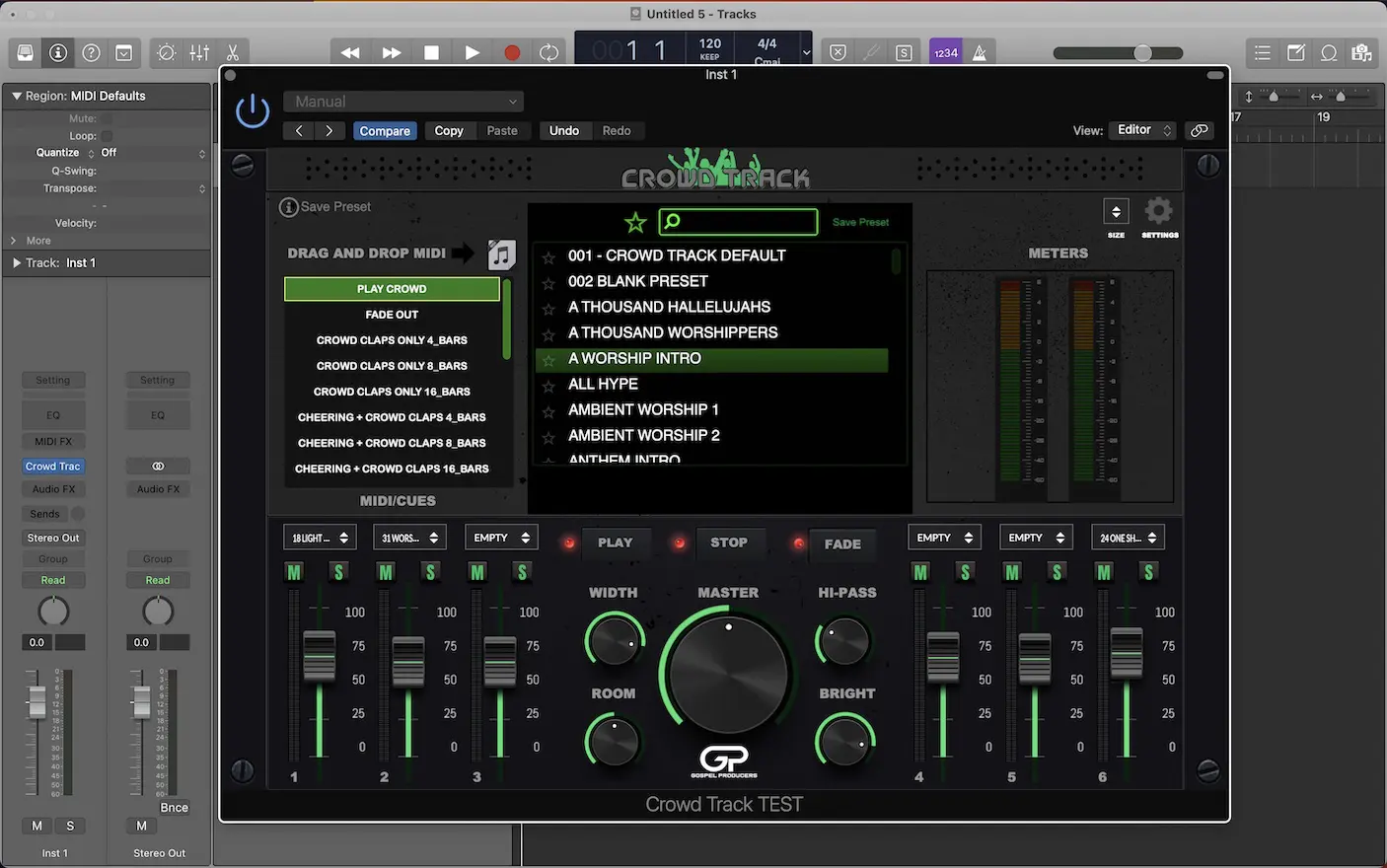
Task: Click the Rewind transport button
Action: (350, 53)
